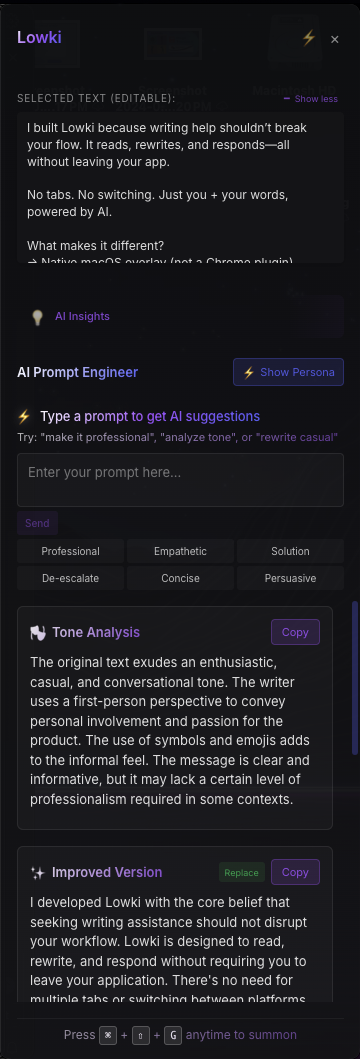Click the Tone Analysis masks icon

click(x=38, y=633)
